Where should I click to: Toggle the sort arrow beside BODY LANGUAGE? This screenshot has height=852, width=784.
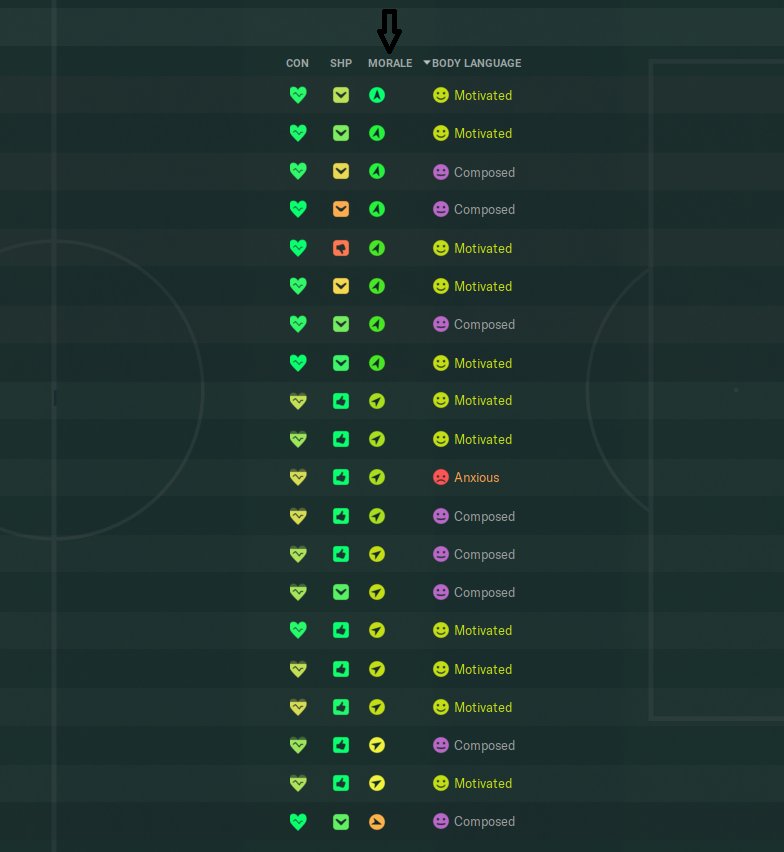tap(427, 63)
